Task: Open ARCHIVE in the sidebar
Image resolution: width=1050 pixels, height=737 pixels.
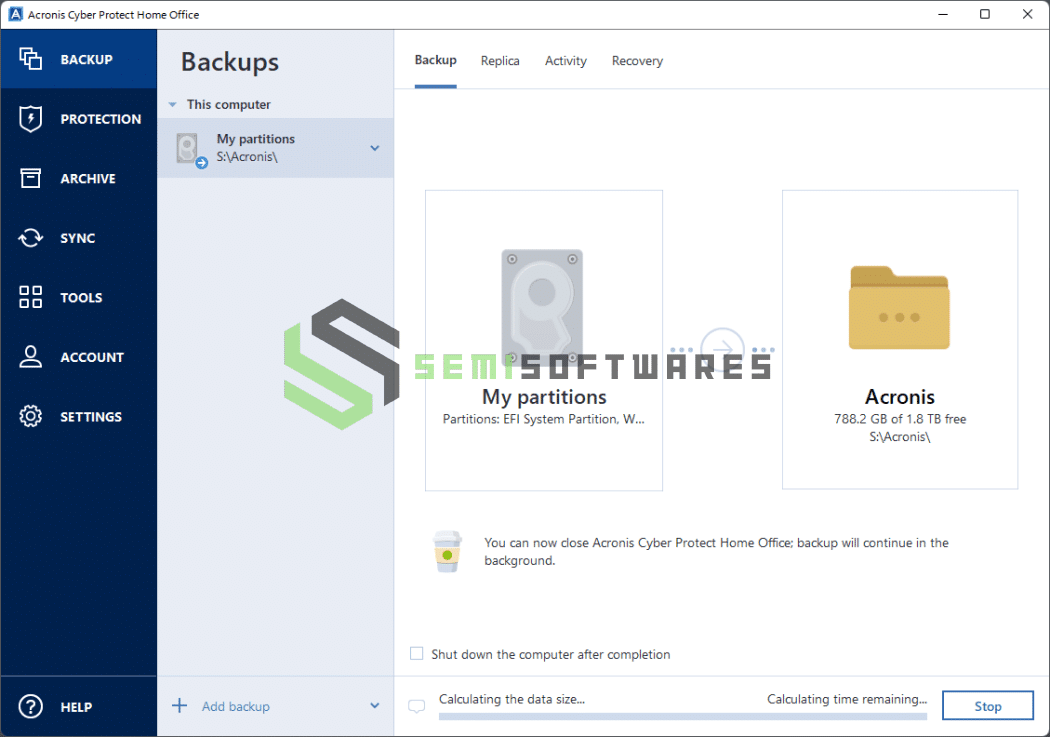Action: (x=79, y=178)
